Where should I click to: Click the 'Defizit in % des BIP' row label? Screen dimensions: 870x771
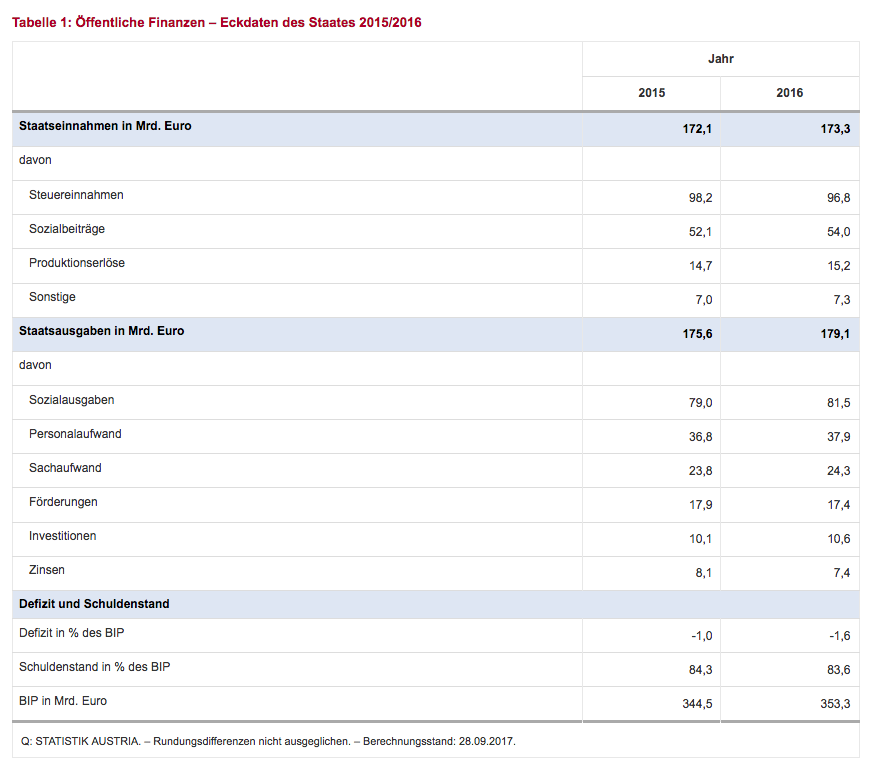tap(72, 633)
